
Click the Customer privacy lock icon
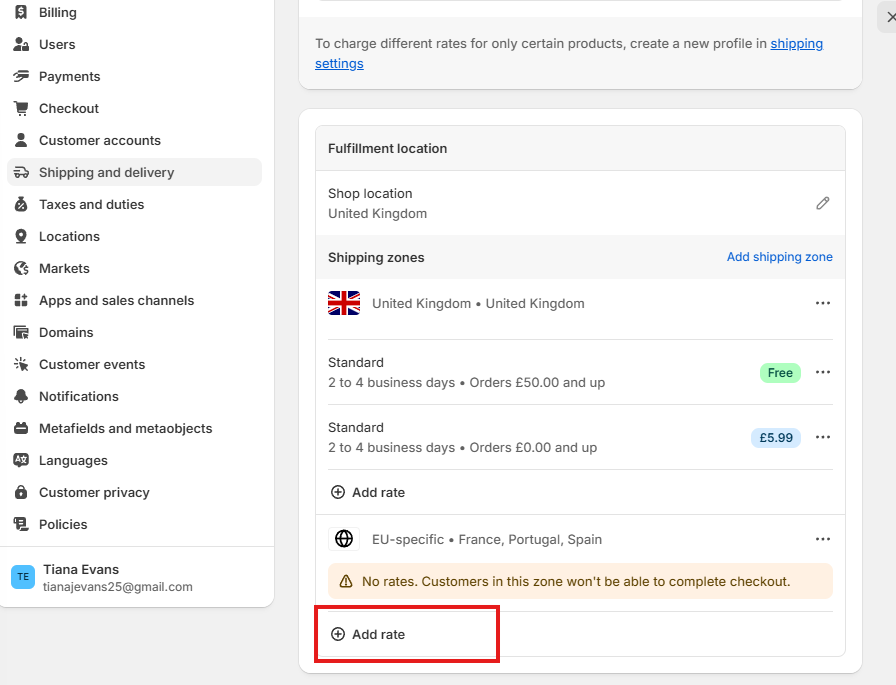(x=21, y=492)
